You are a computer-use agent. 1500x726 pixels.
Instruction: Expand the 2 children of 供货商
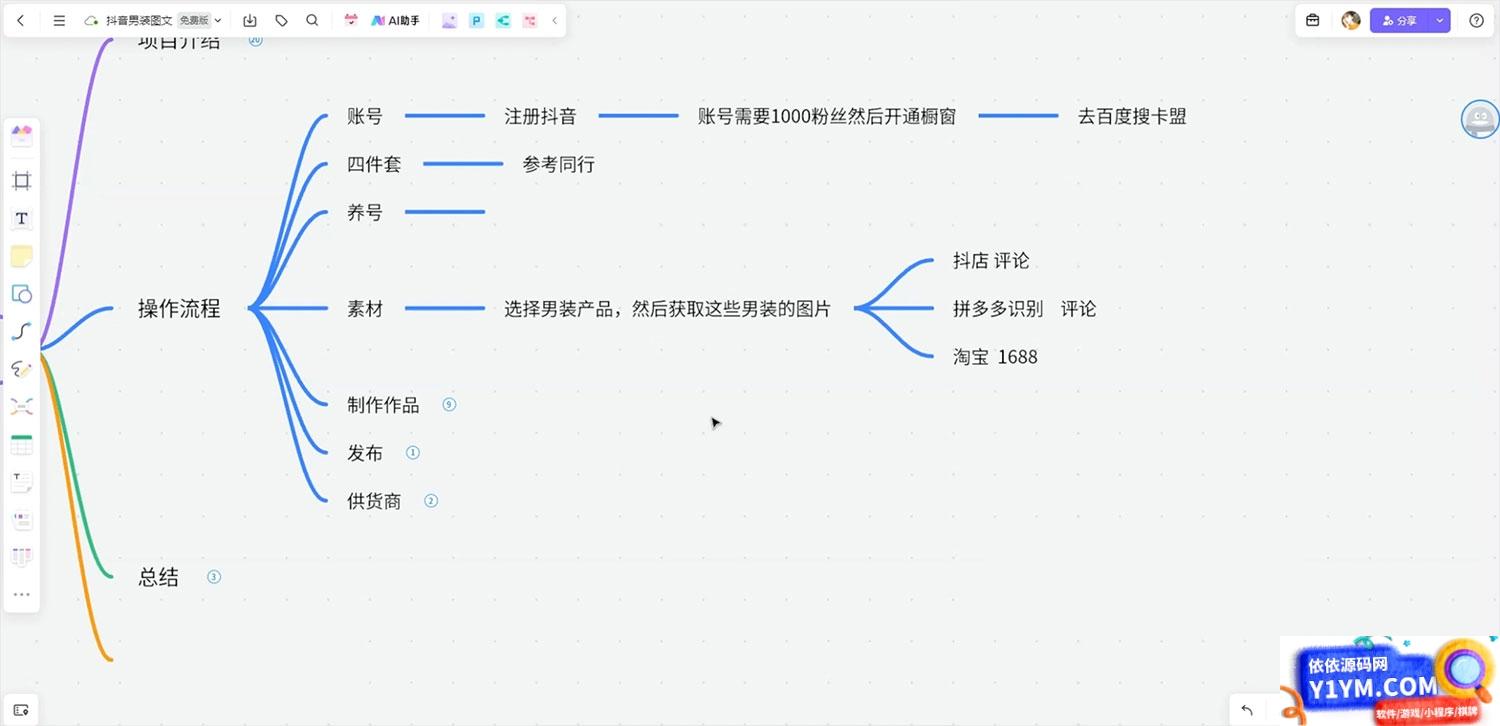pyautogui.click(x=431, y=500)
